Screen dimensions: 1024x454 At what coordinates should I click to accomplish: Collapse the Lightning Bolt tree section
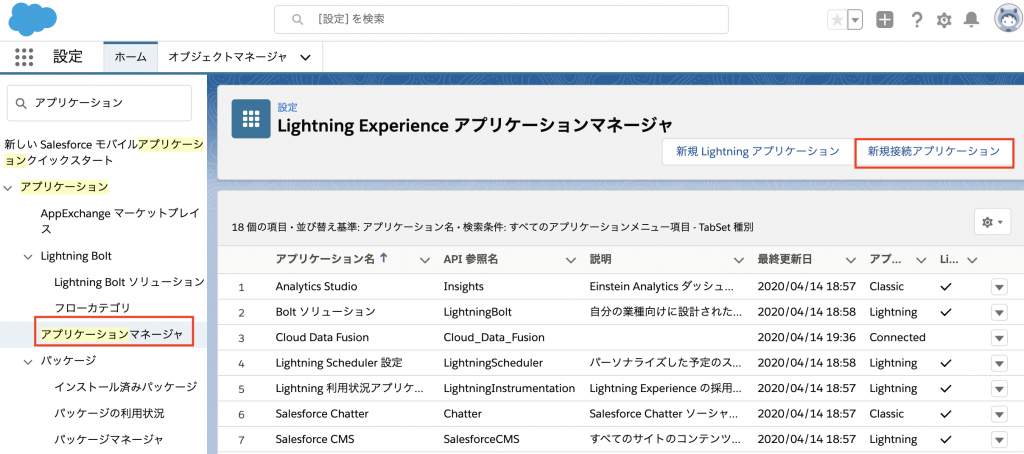(28, 257)
